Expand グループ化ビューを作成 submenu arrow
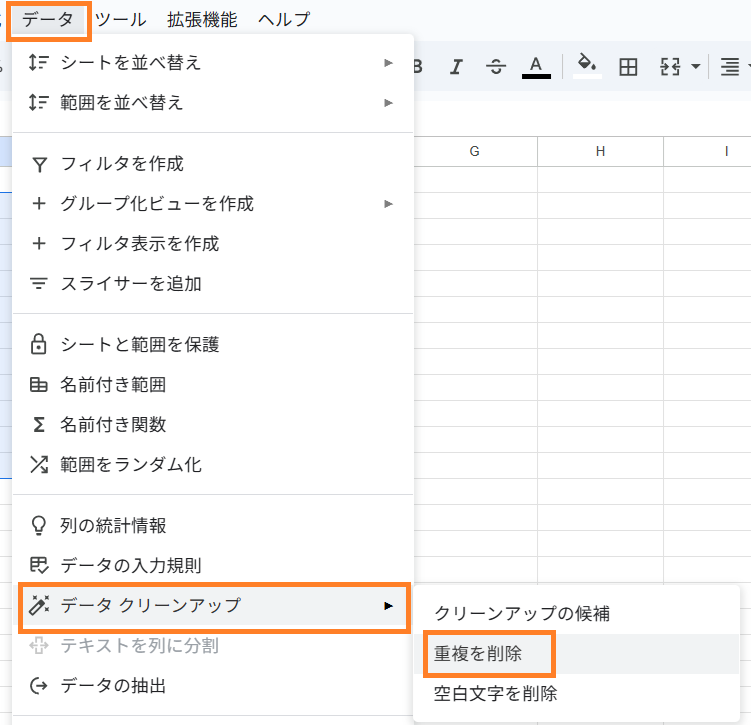This screenshot has height=725, width=751. tap(388, 204)
